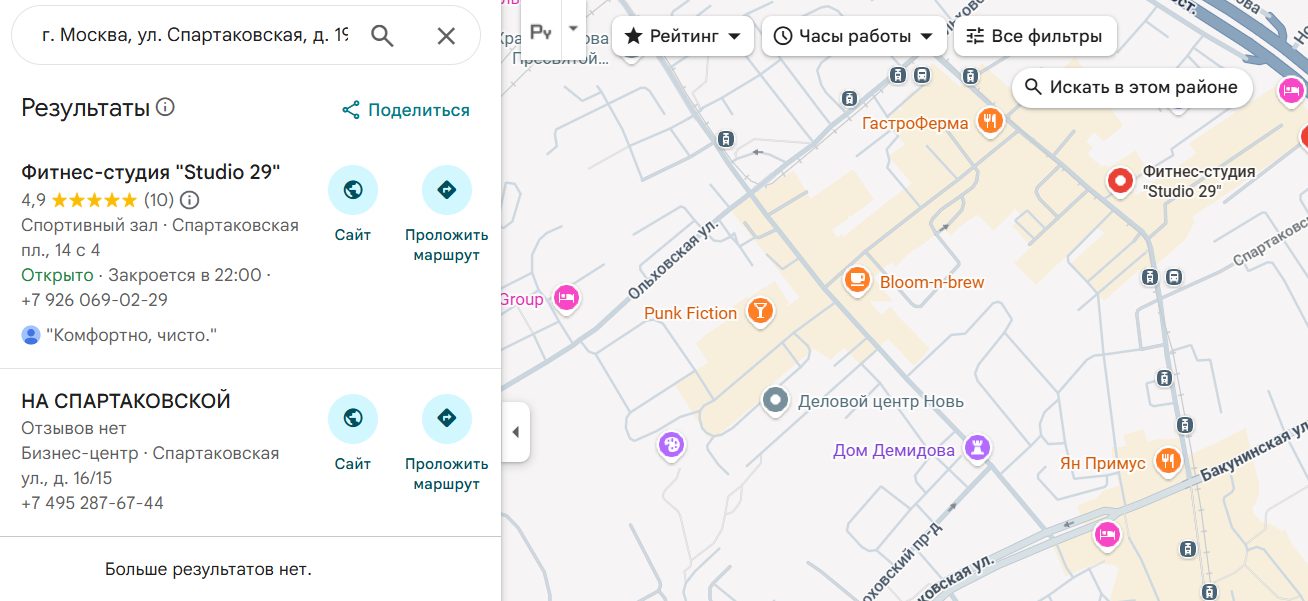Open website of НА СПАРТАКОВСКОЙ business center
1308x601 pixels.
pos(352,419)
